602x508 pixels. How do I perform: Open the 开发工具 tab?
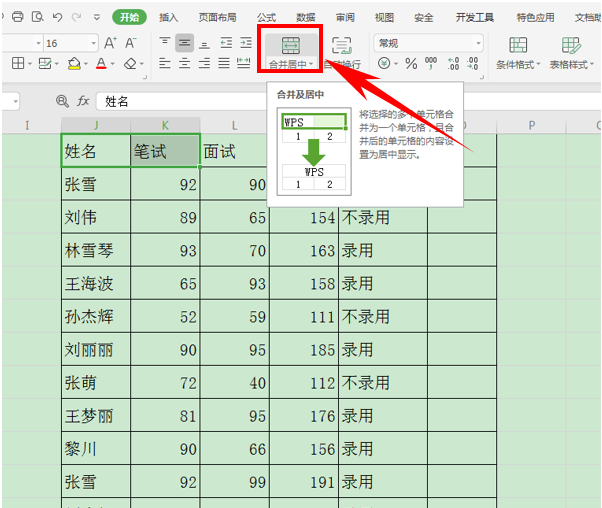click(x=475, y=17)
